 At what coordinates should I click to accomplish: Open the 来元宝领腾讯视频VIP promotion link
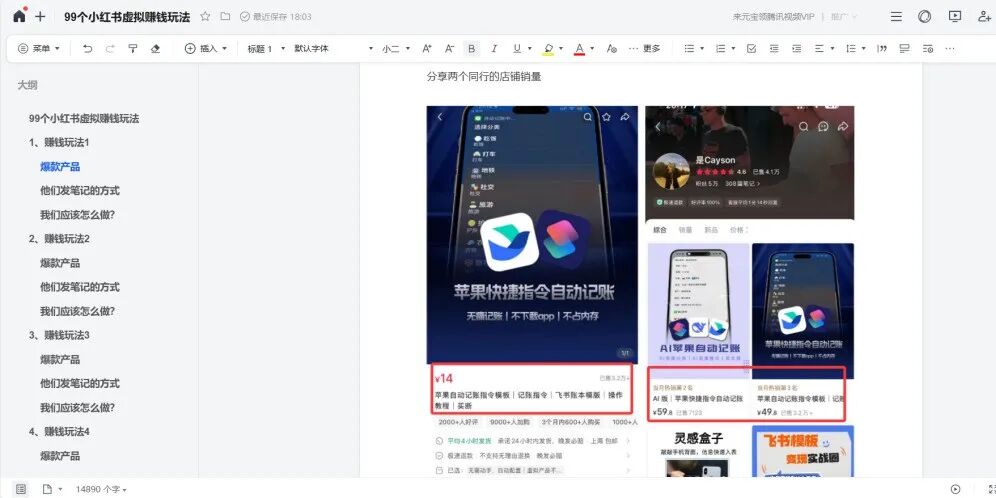(x=773, y=17)
